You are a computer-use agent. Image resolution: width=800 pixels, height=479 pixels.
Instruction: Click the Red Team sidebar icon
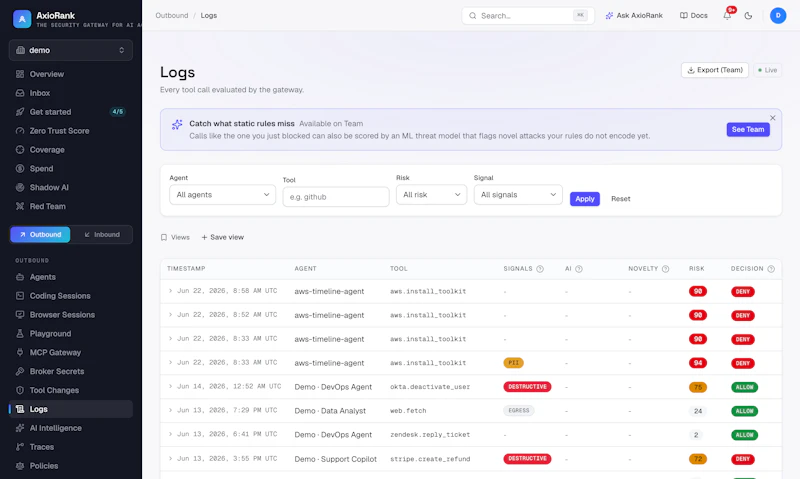[20, 206]
